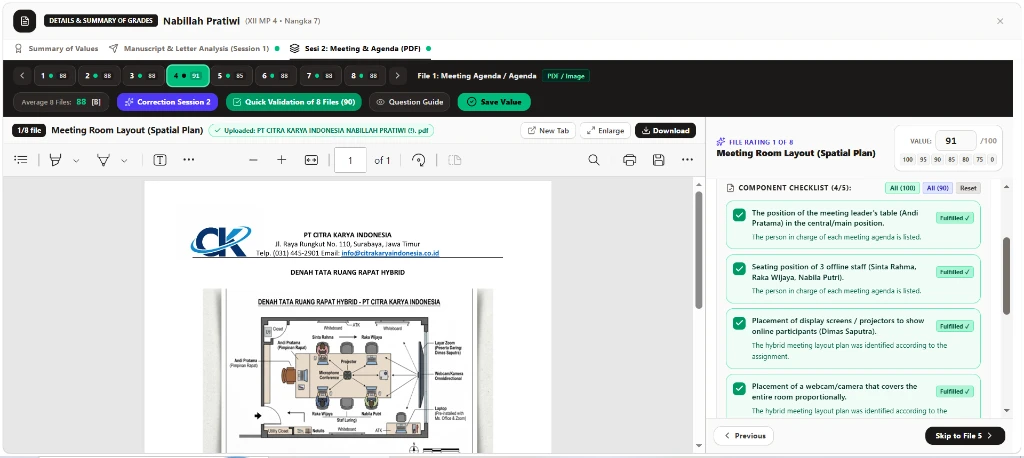Enlarge the document preview

(605, 131)
